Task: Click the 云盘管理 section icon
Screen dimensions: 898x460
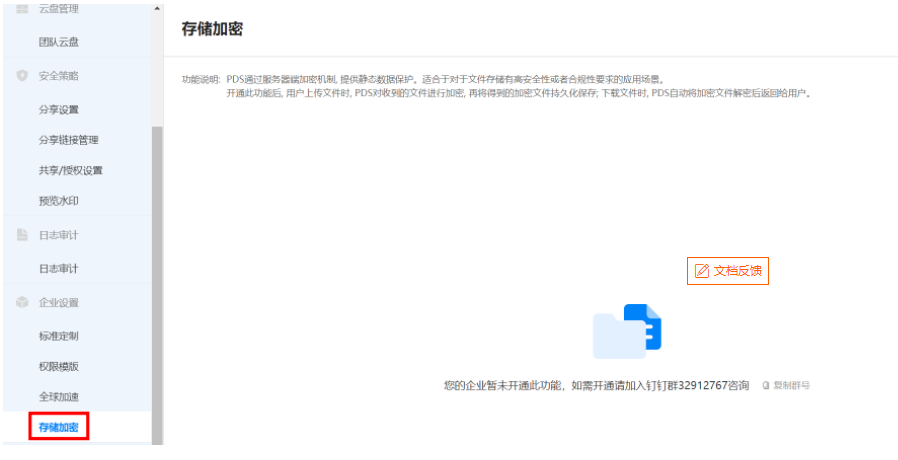Action: [x=22, y=8]
